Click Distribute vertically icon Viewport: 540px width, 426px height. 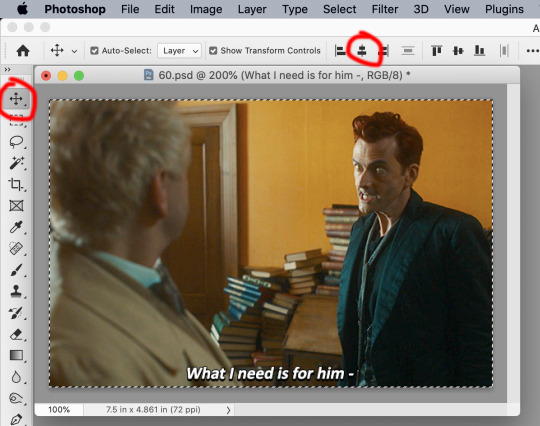pyautogui.click(x=408, y=51)
